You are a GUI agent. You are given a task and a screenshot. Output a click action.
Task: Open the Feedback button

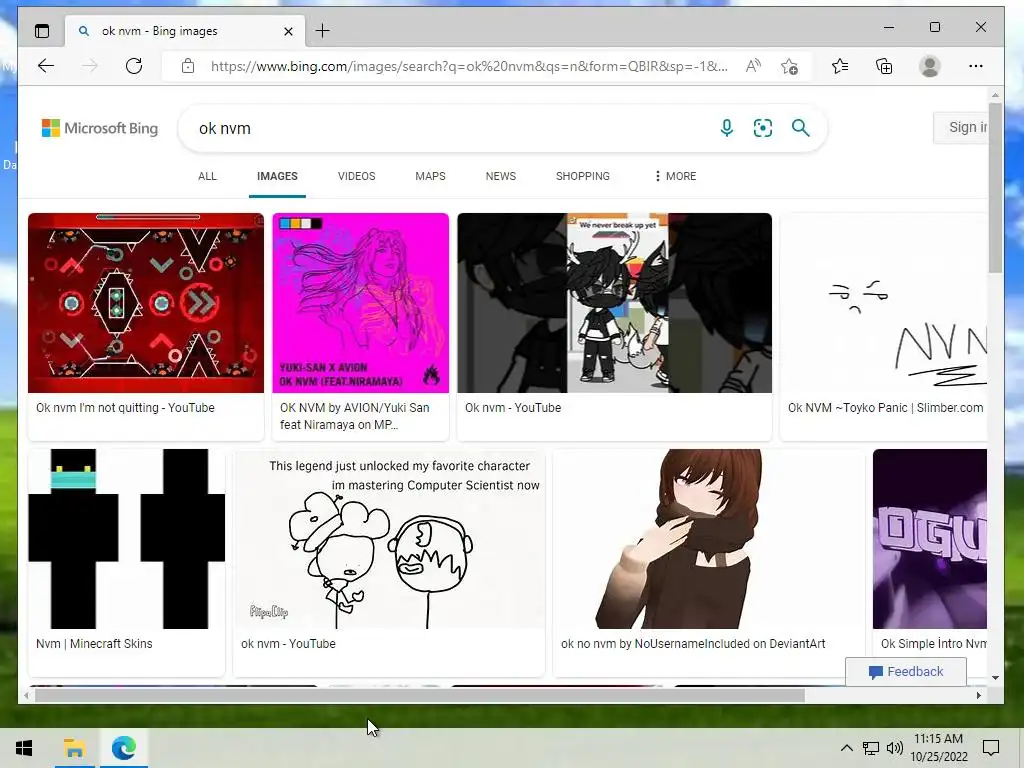pos(906,672)
